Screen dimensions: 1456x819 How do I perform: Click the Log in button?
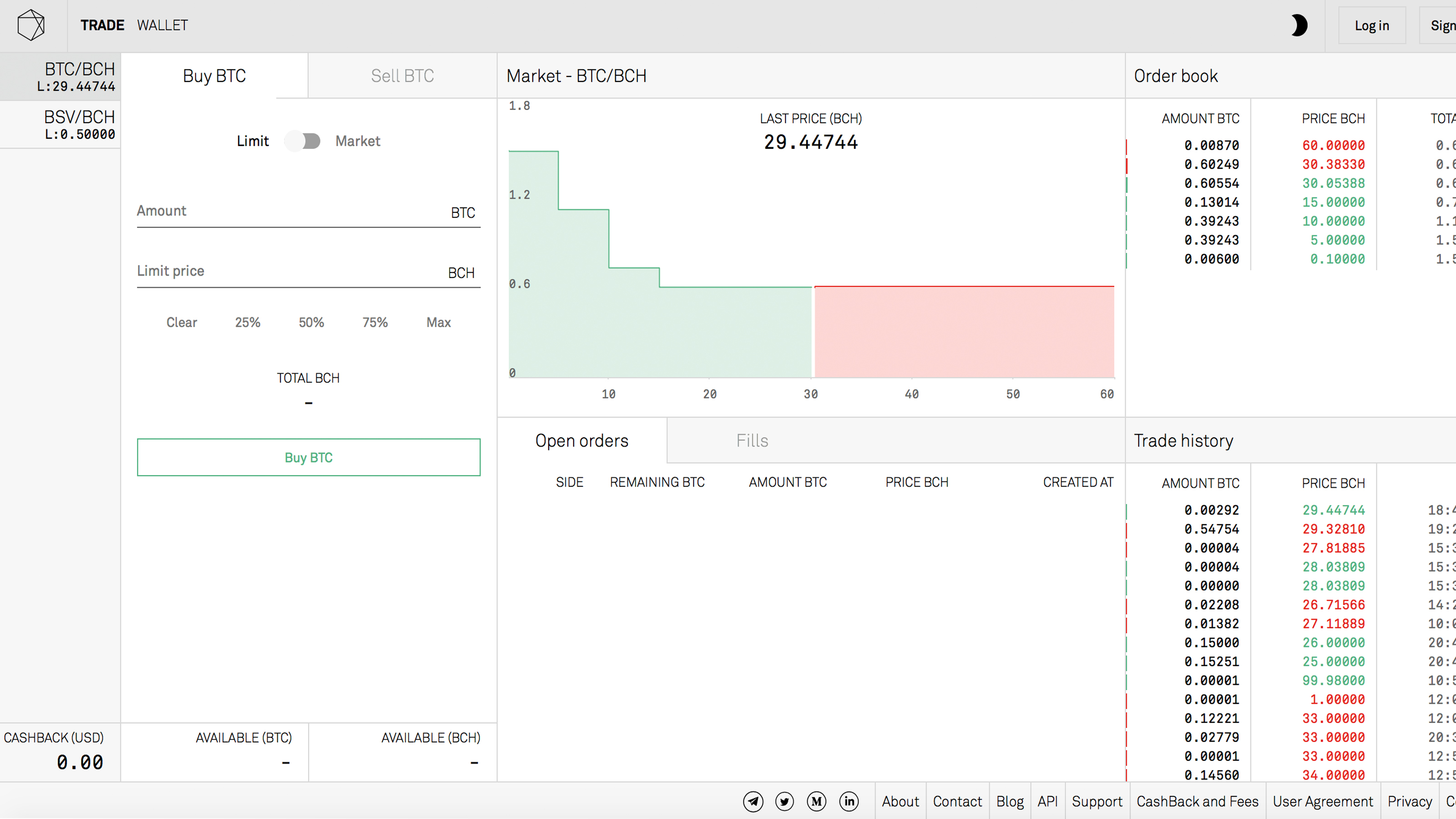(1372, 25)
